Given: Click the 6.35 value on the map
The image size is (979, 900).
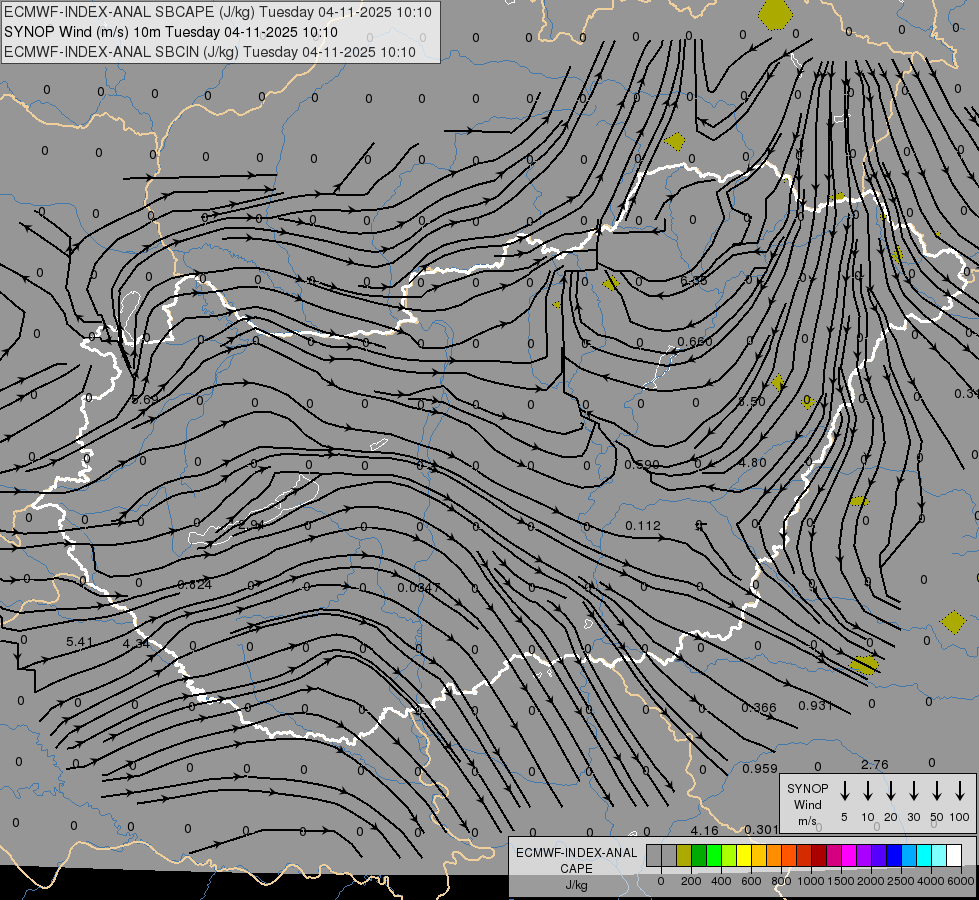Looking at the screenshot, I should point(694,281).
